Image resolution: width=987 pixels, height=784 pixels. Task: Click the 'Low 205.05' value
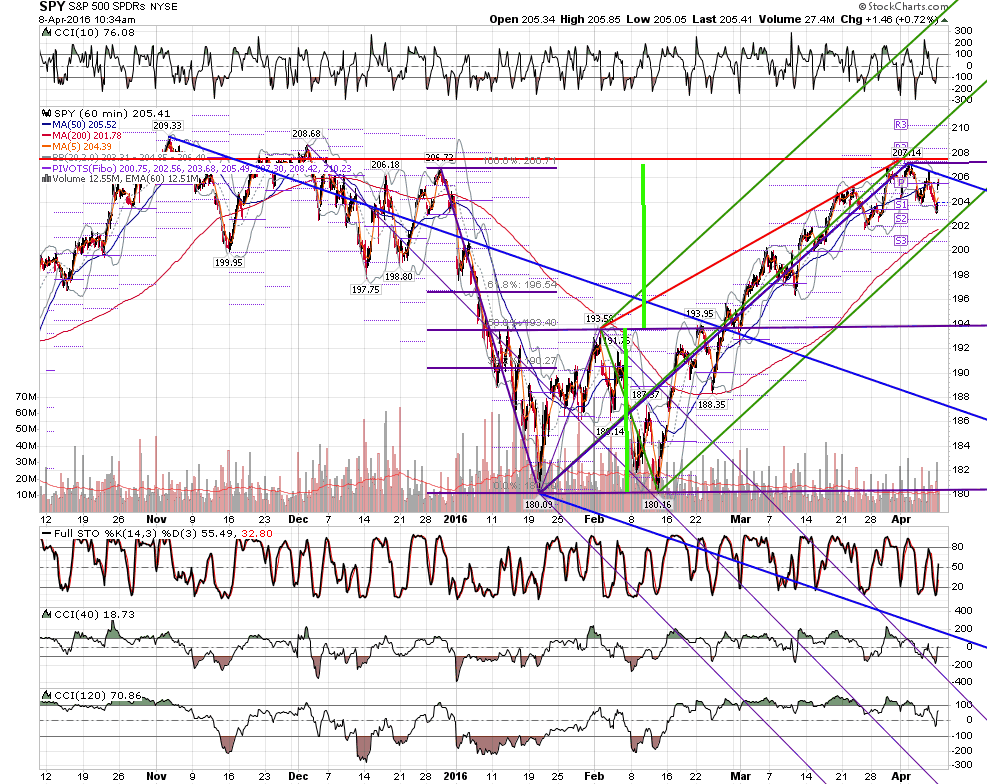657,20
